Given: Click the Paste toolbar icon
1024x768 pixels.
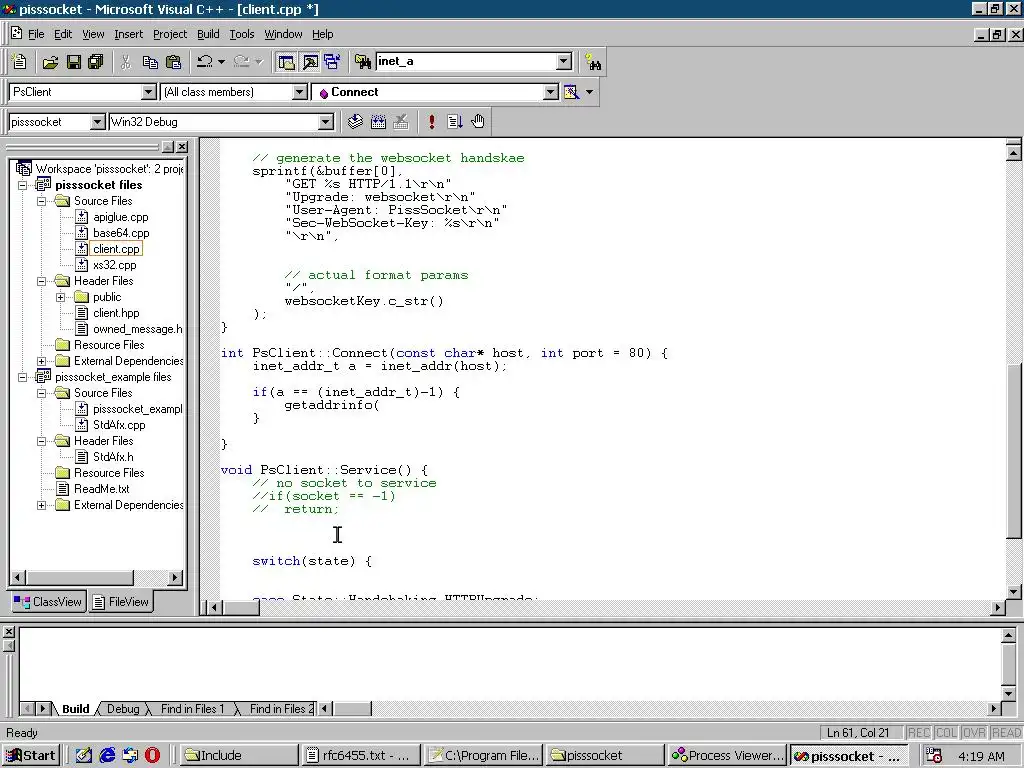Looking at the screenshot, I should coord(174,62).
